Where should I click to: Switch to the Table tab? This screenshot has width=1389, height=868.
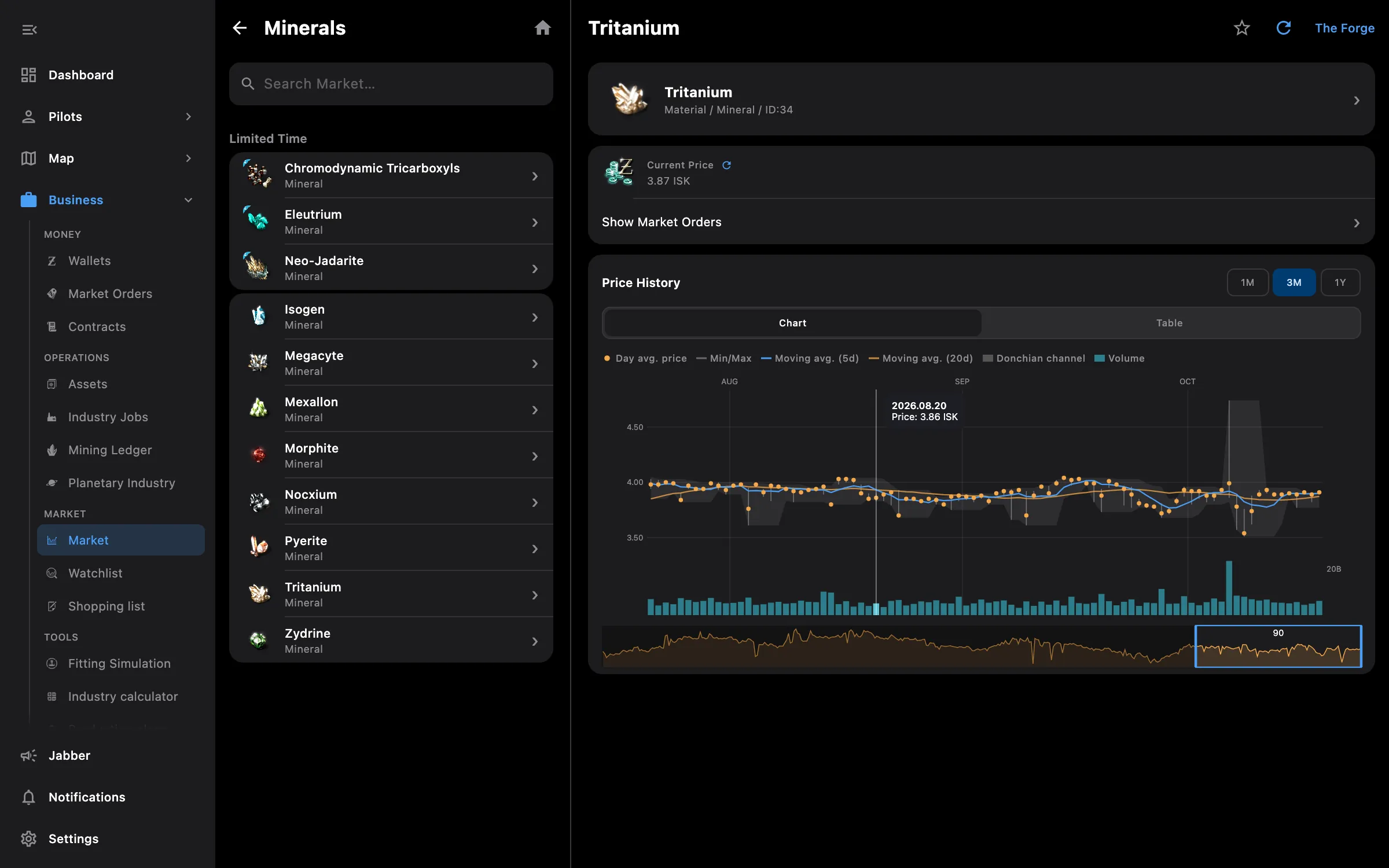point(1170,323)
